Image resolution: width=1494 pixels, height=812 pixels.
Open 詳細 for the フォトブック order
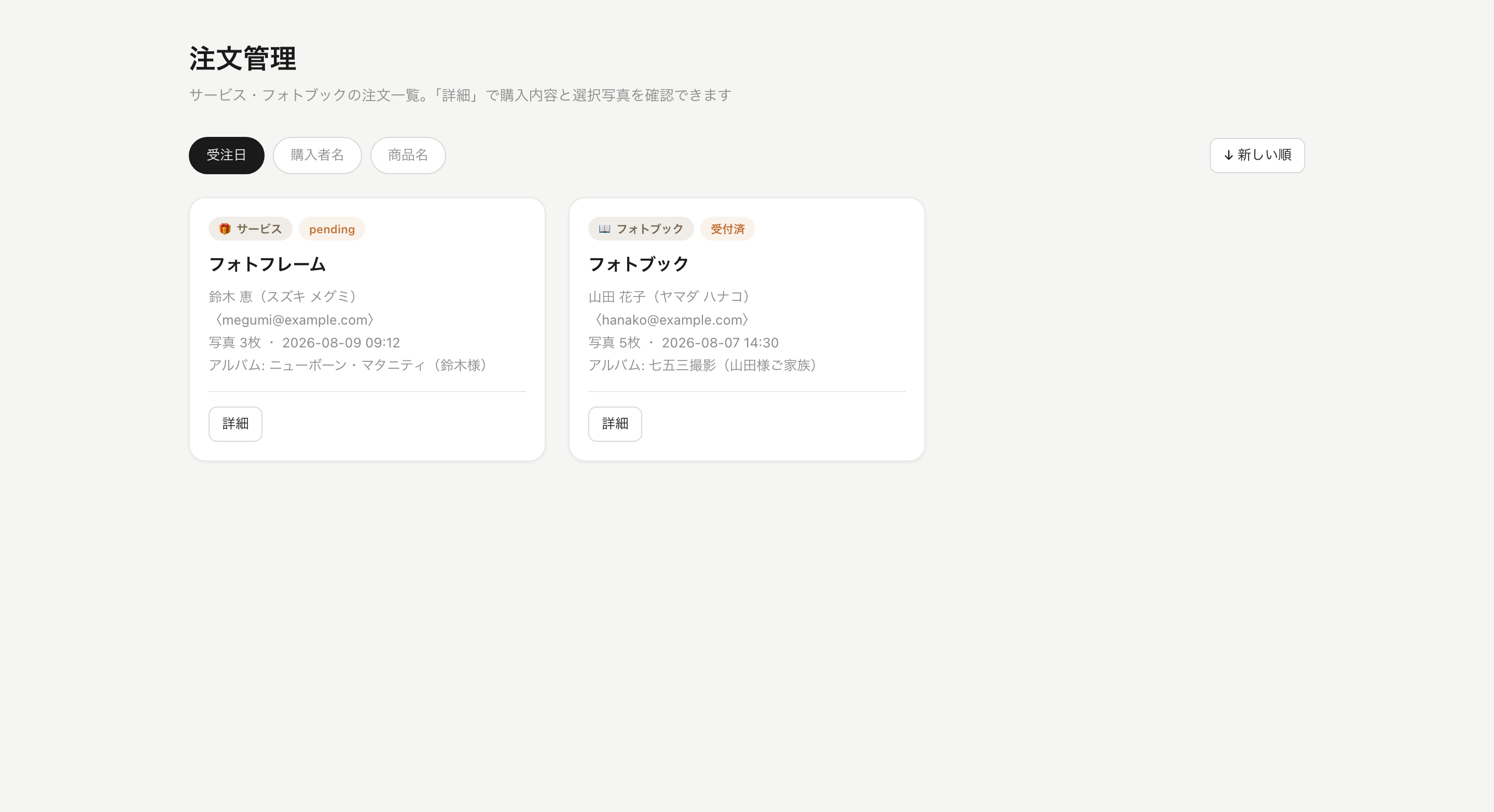615,424
